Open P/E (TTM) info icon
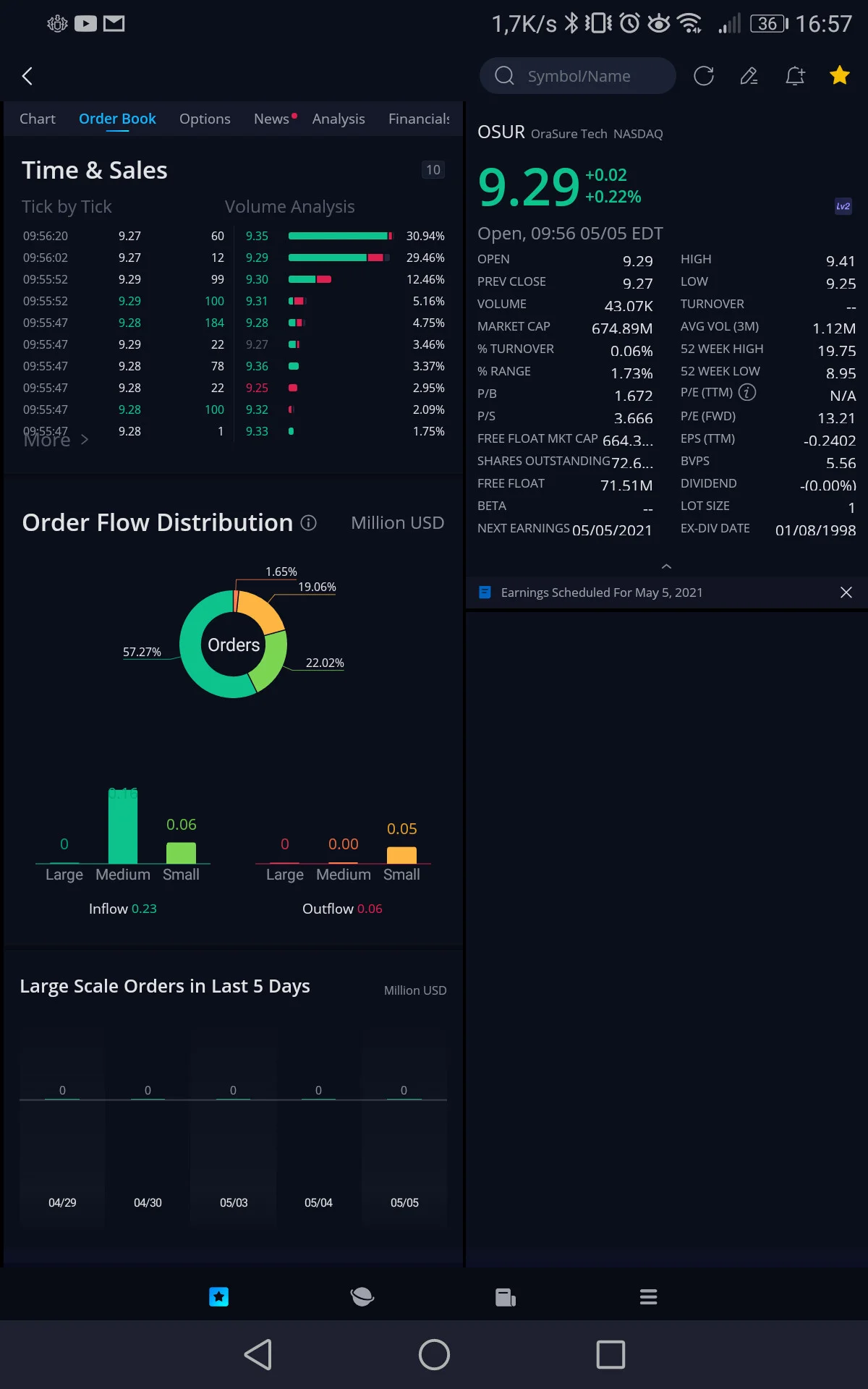The image size is (868, 1389). coord(747,392)
